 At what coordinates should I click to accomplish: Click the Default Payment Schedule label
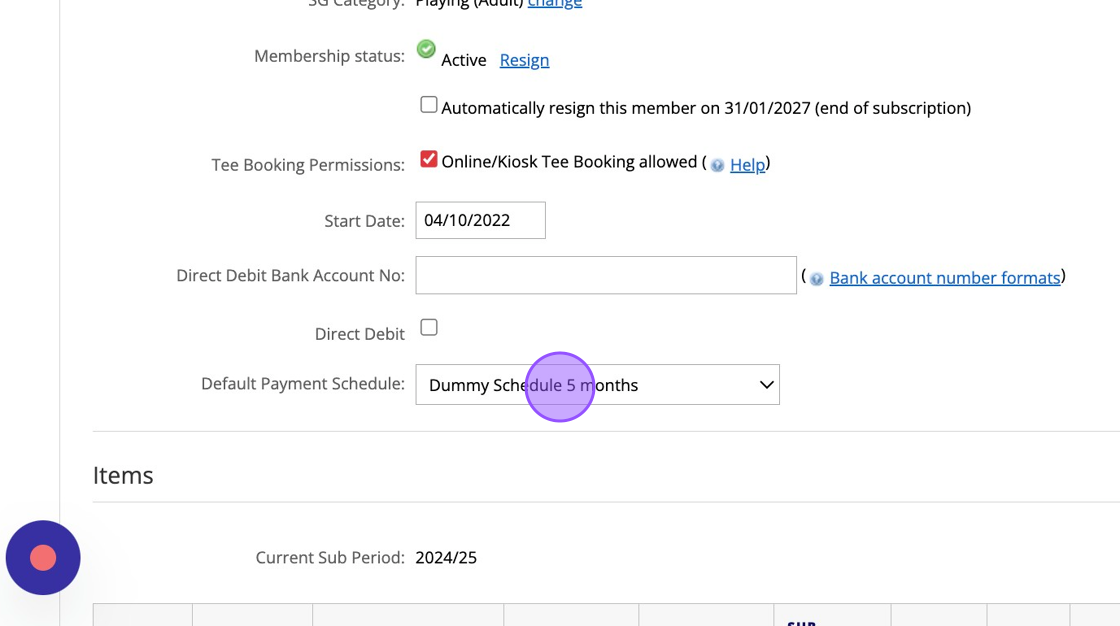pos(303,384)
